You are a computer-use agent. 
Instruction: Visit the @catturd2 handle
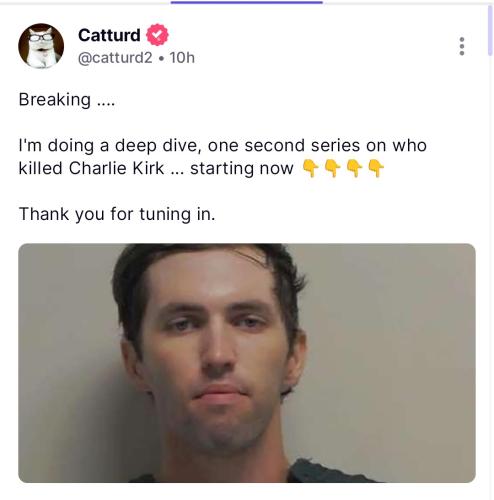pyautogui.click(x=115, y=58)
